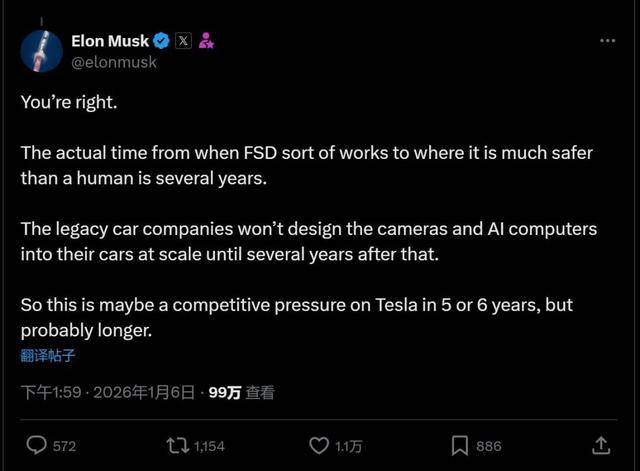Image resolution: width=640 pixels, height=471 pixels.
Task: Click the 翻译帖子 translate link
Action: coord(47,355)
